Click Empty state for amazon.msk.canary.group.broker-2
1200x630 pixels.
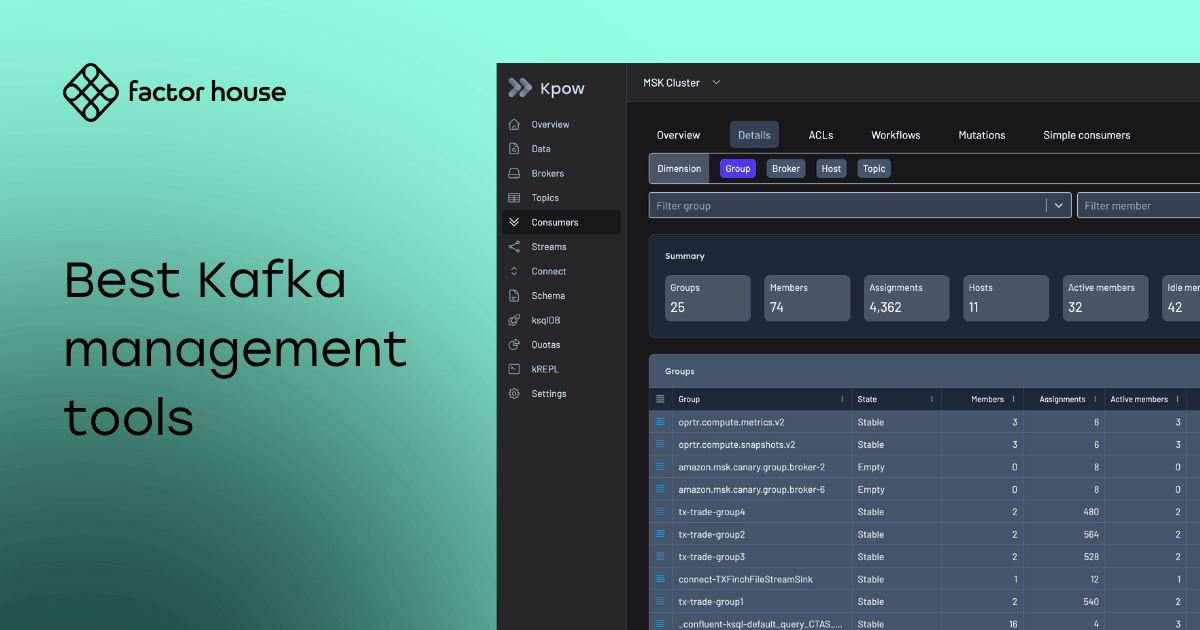[871, 467]
